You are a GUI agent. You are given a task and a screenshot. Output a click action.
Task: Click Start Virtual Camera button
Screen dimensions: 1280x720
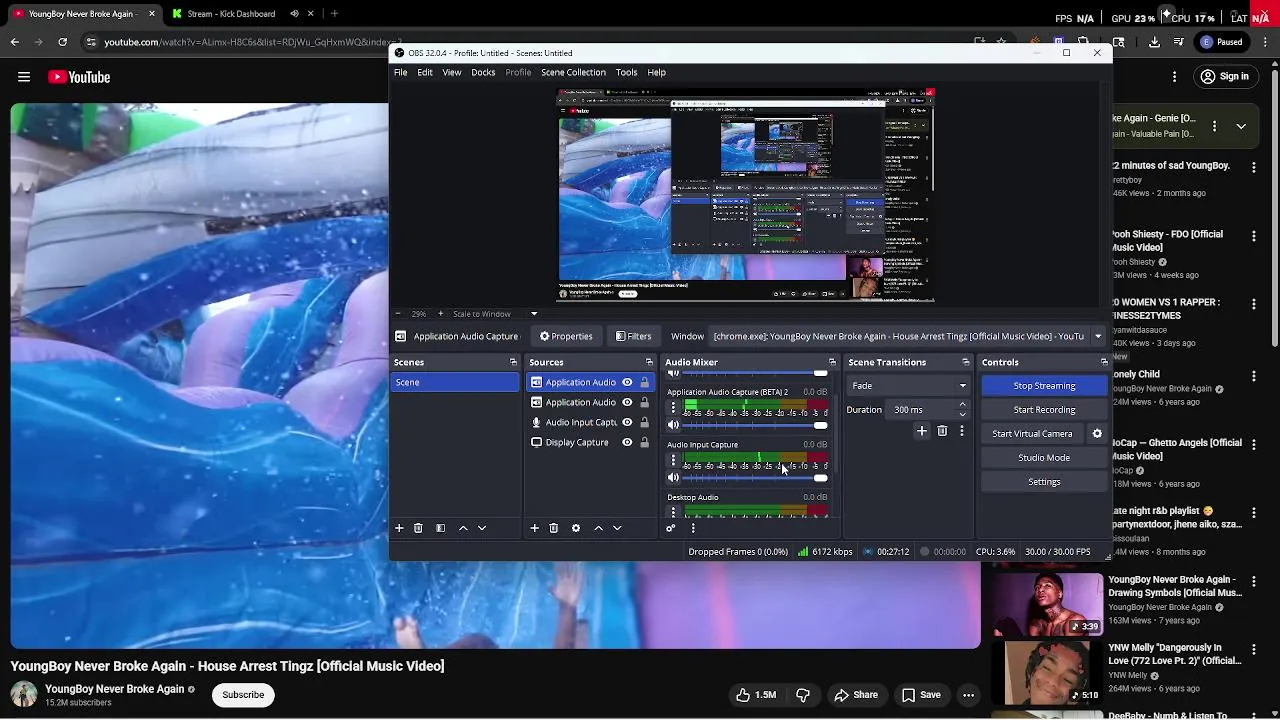click(1032, 434)
